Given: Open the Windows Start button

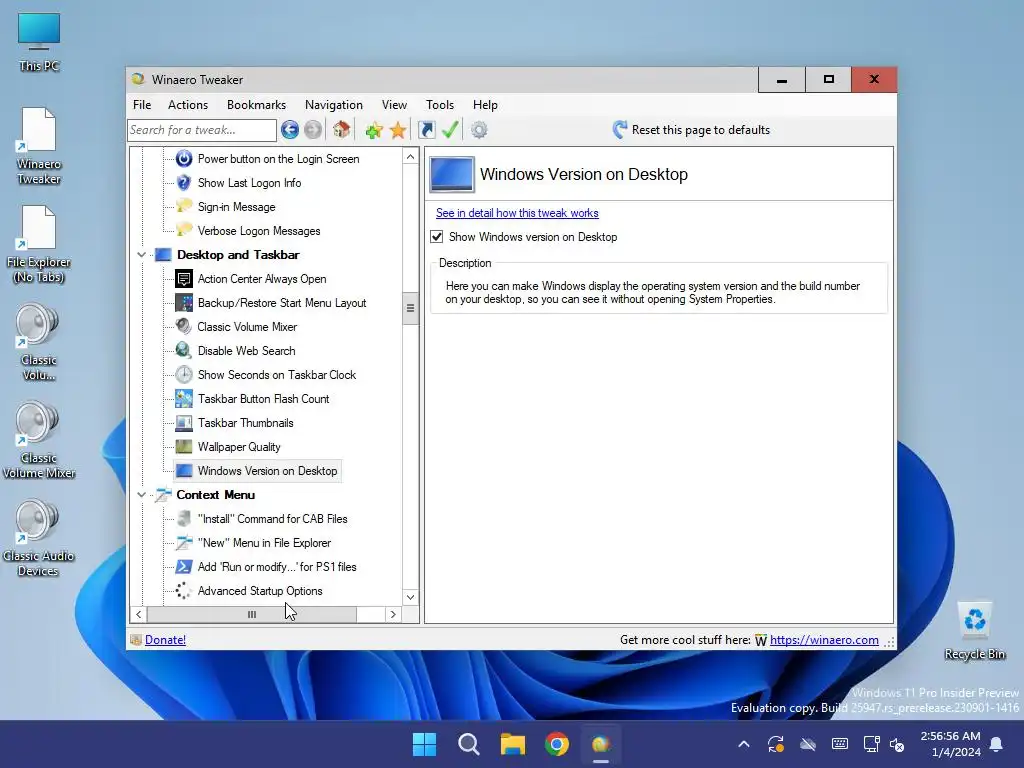Looking at the screenshot, I should coord(424,744).
